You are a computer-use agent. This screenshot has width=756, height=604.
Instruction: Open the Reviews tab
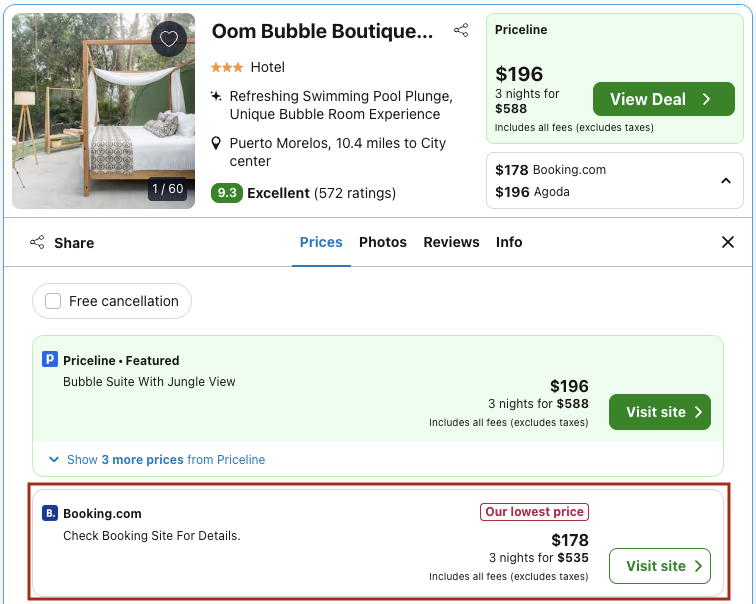[x=451, y=242]
